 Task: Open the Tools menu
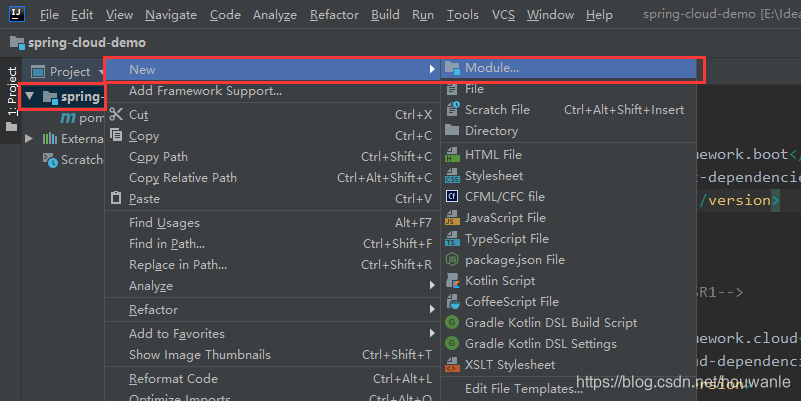click(x=463, y=15)
